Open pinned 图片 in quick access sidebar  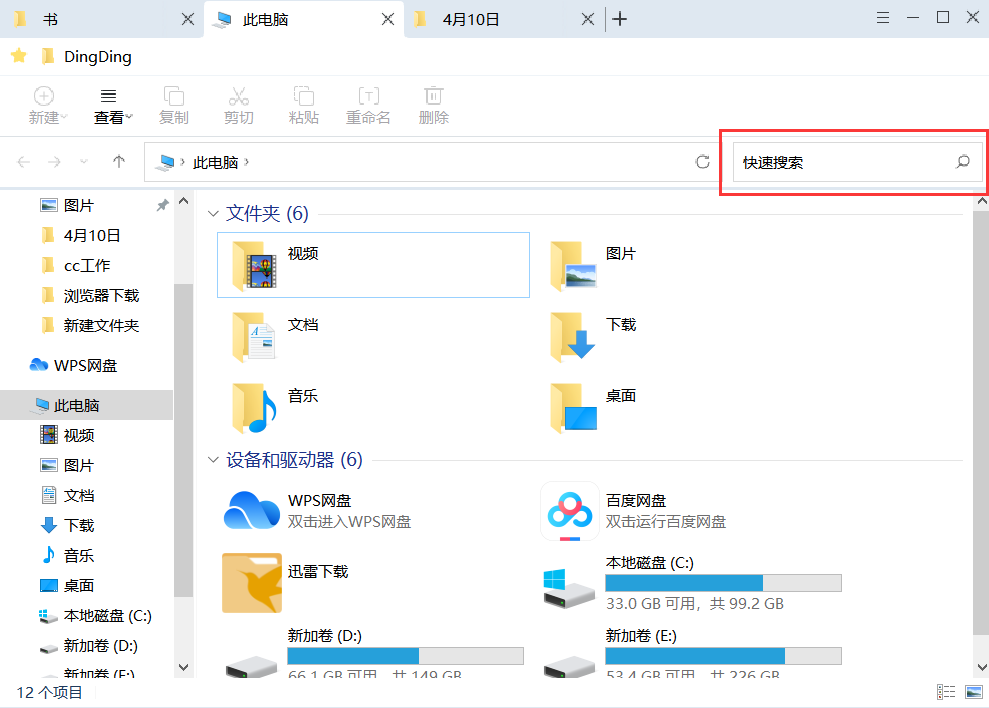tap(67, 205)
